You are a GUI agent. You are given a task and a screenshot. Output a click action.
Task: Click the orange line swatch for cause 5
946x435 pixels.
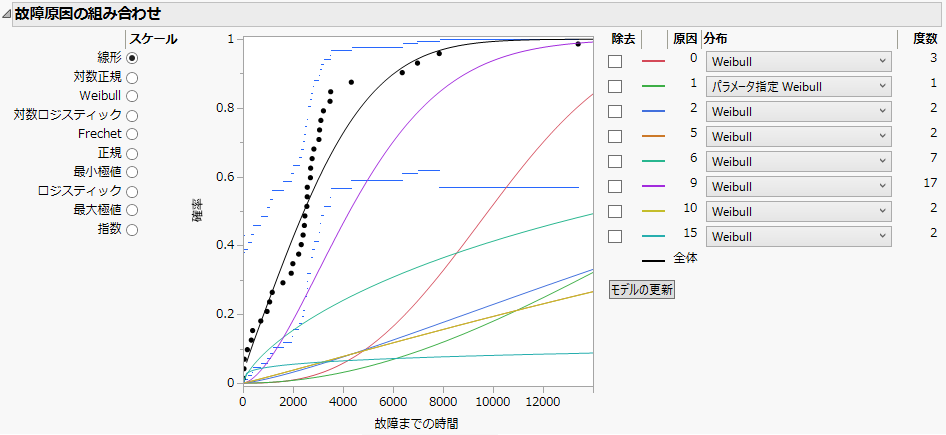653,136
